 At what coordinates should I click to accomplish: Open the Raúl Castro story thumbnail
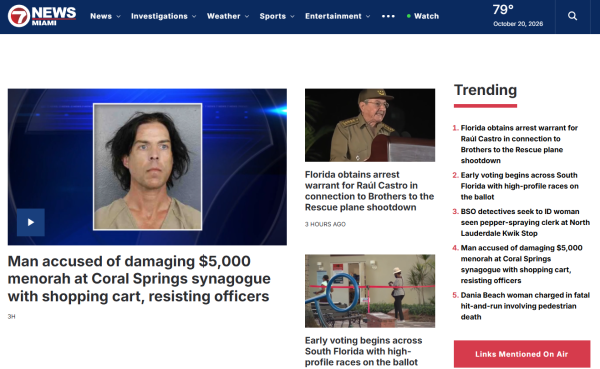[370, 125]
